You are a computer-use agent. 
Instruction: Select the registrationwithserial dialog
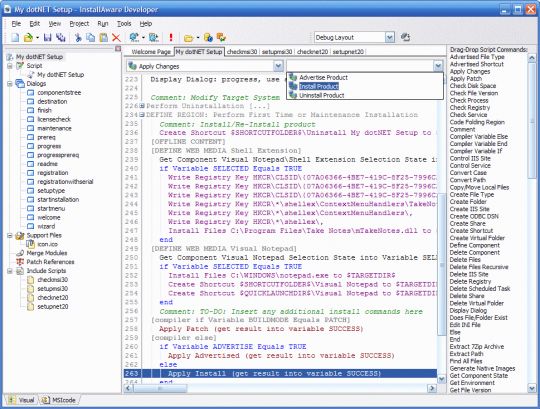click(x=65, y=181)
